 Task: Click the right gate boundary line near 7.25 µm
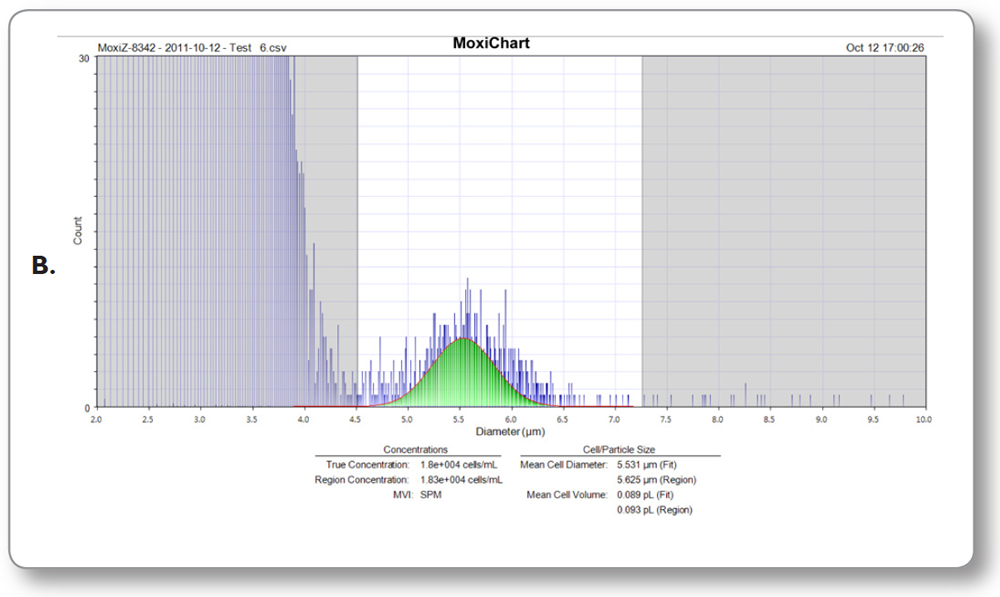[642, 230]
